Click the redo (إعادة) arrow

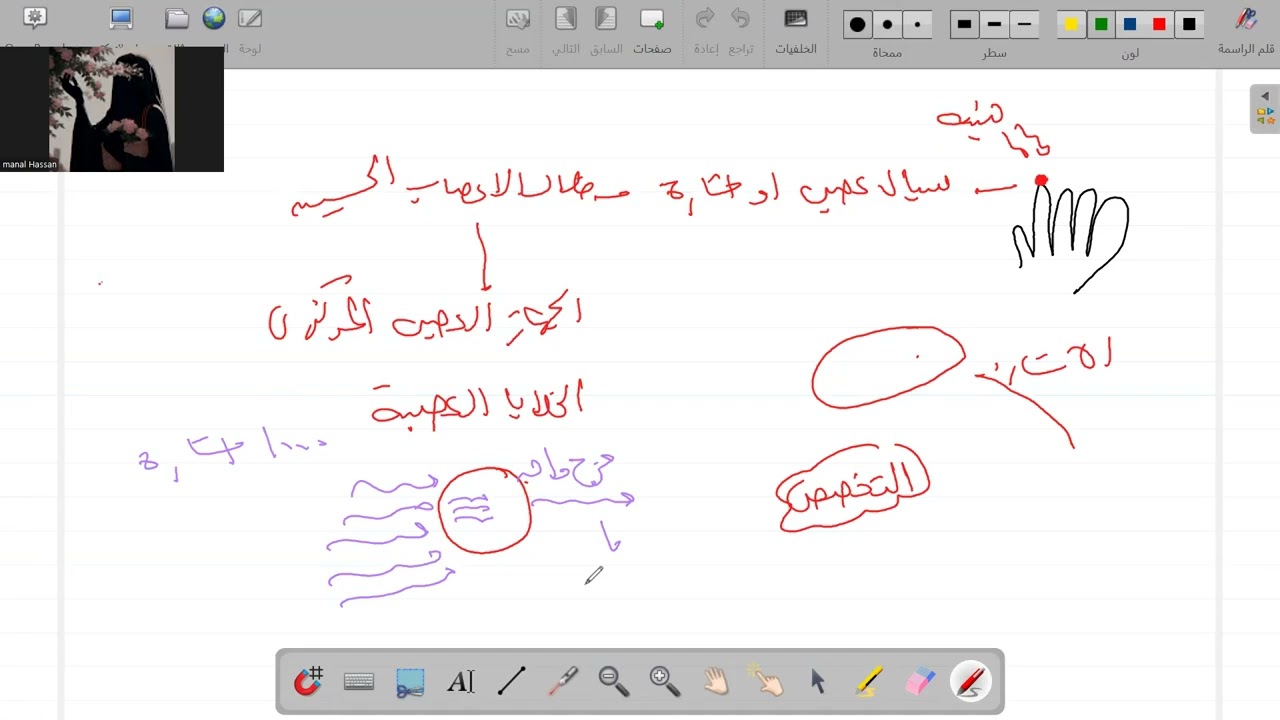[x=705, y=20]
